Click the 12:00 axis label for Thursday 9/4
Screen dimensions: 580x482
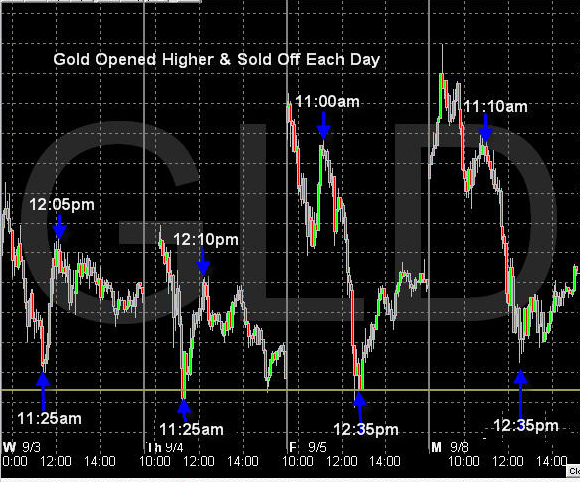pyautogui.click(x=199, y=461)
